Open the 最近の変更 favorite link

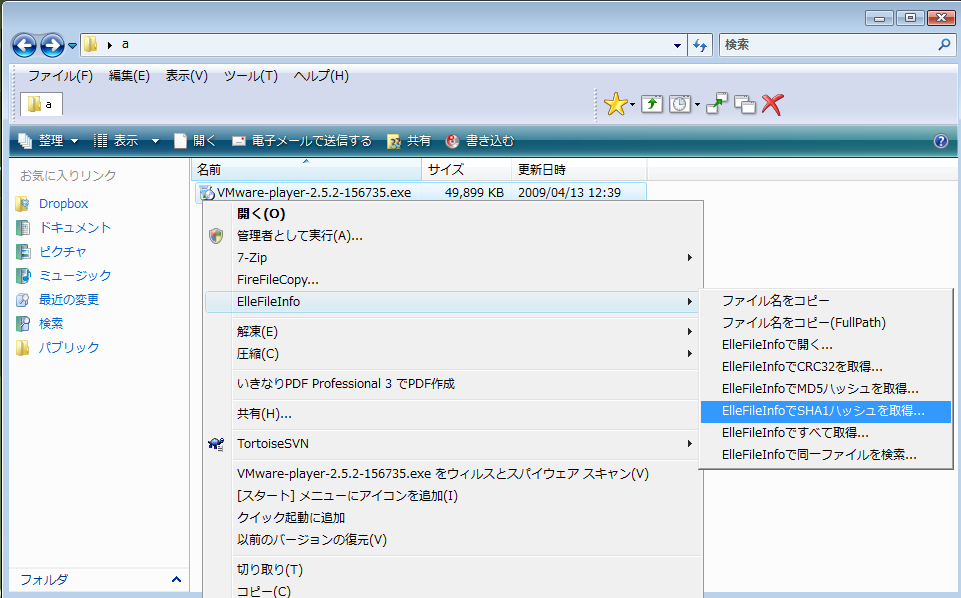pyautogui.click(x=69, y=299)
